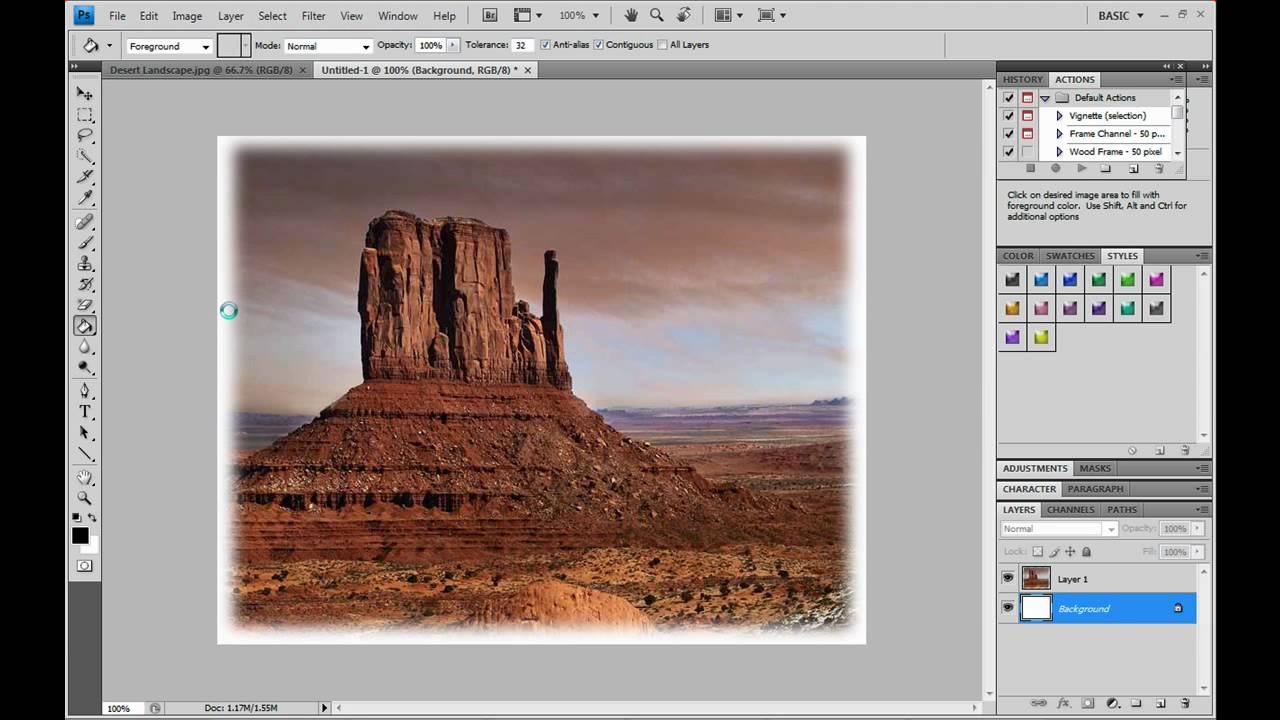
Task: Switch to Desert Landscape.jpg document tab
Action: pos(201,70)
